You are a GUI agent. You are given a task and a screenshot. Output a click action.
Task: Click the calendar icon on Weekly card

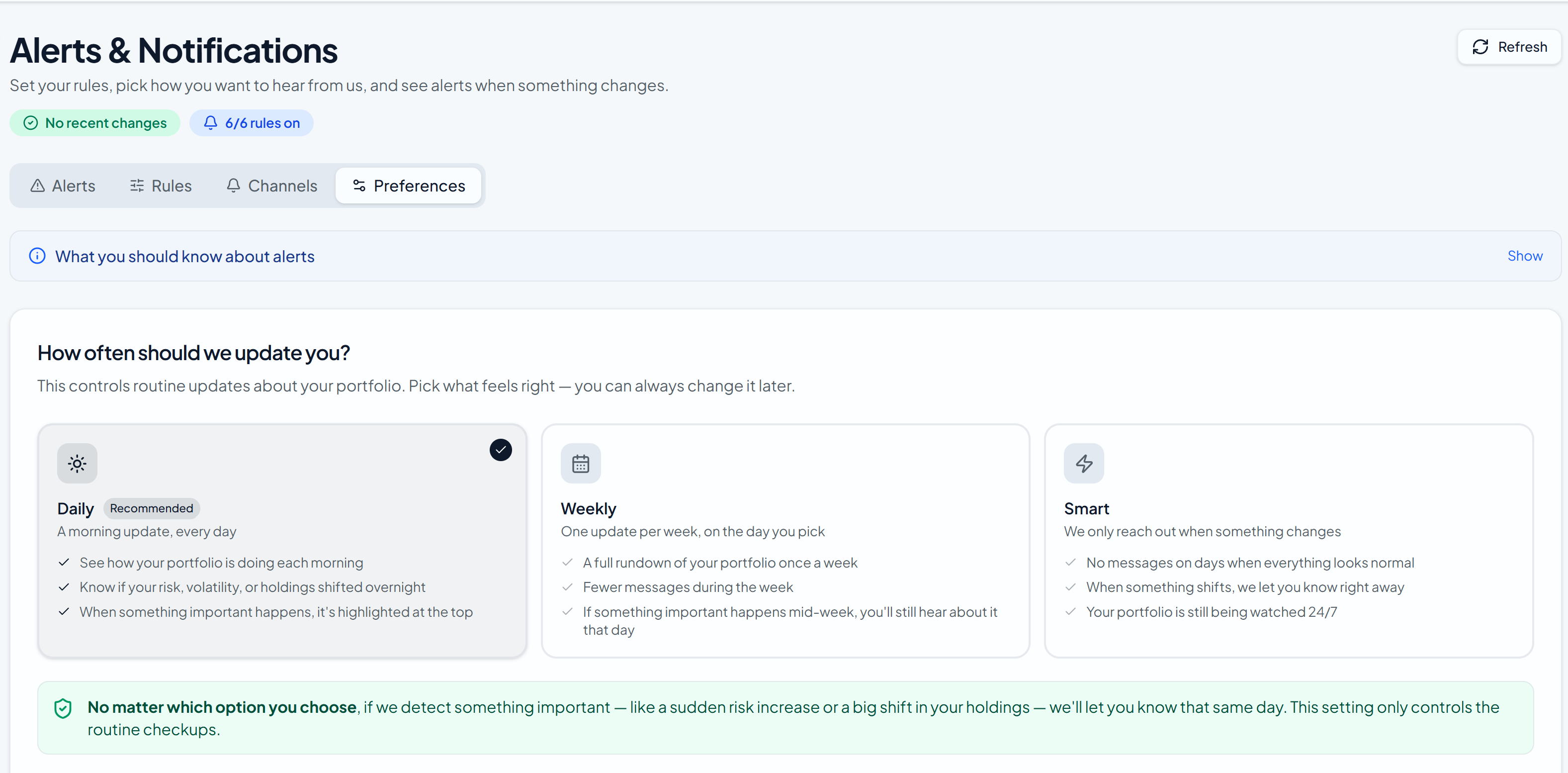(581, 464)
